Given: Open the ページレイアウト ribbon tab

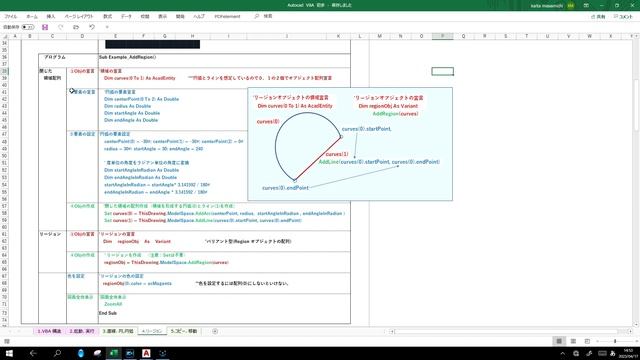Looking at the screenshot, I should point(79,16).
